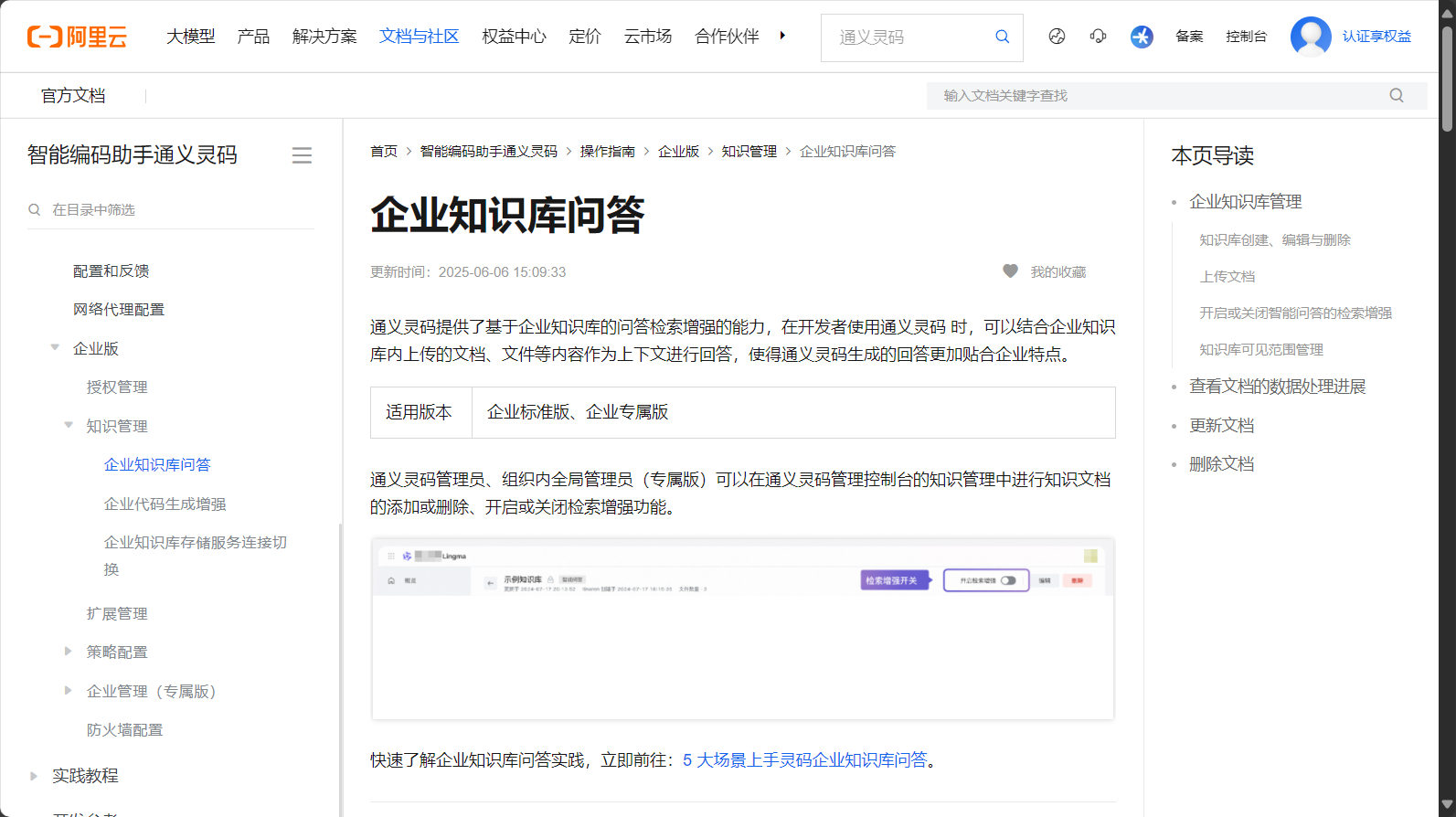The image size is (1456, 817).
Task: Open the globe language icon in header
Action: pyautogui.click(x=1057, y=37)
